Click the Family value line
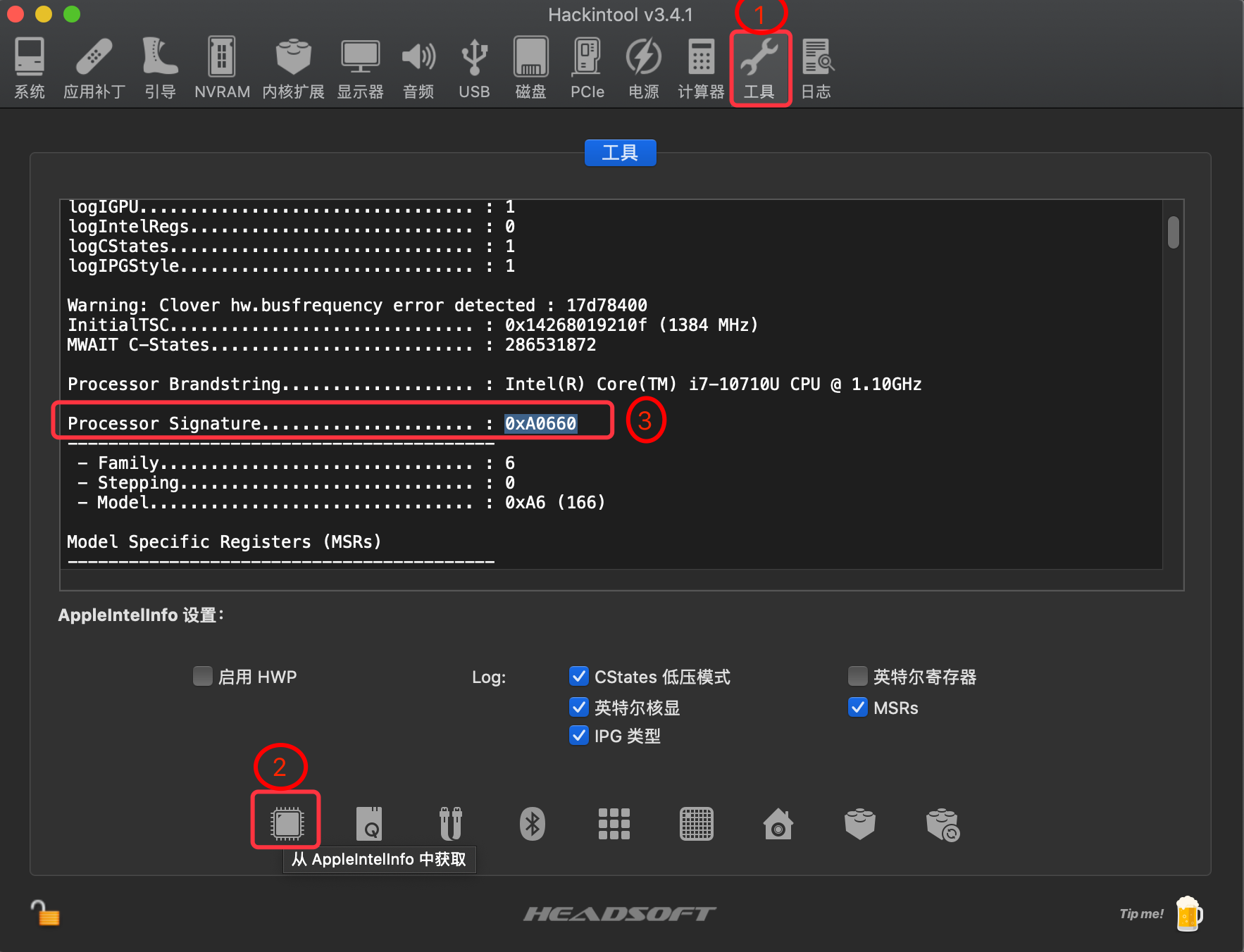Image resolution: width=1244 pixels, height=952 pixels. coord(296,463)
